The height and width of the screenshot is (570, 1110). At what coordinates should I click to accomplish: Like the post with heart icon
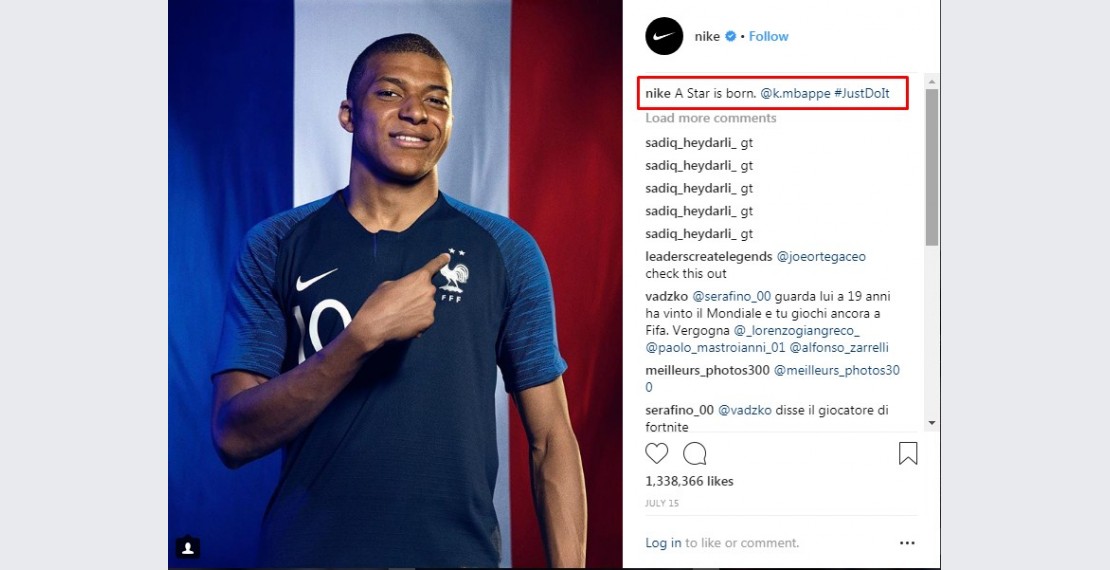657,454
